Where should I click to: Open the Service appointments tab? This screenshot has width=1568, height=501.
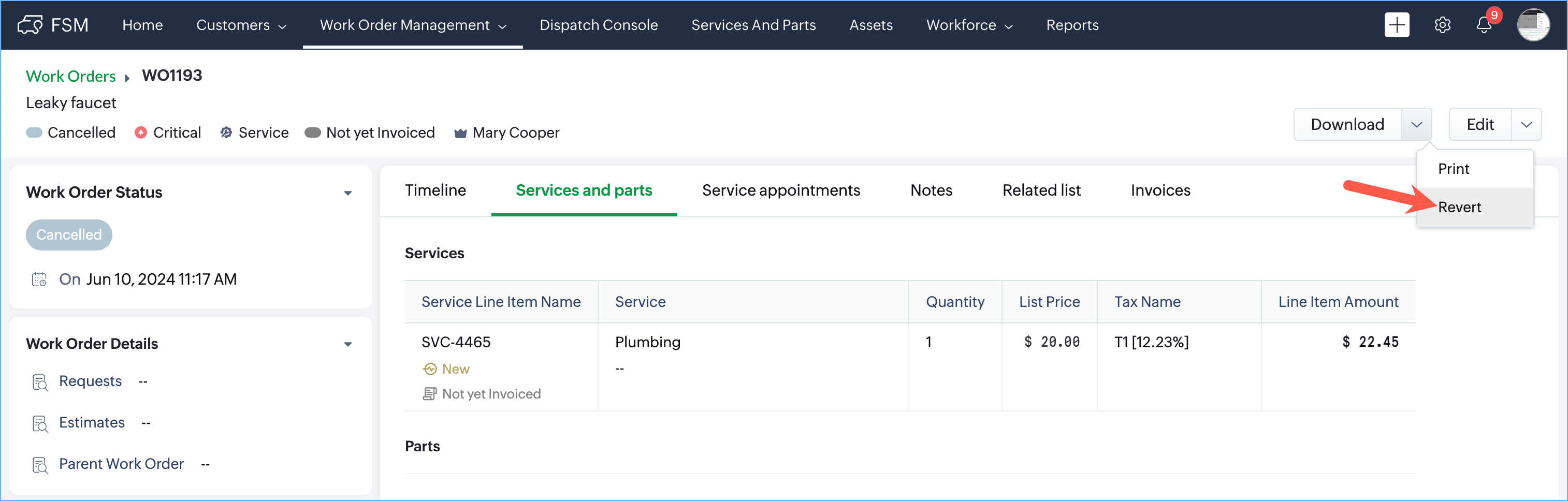coord(780,190)
